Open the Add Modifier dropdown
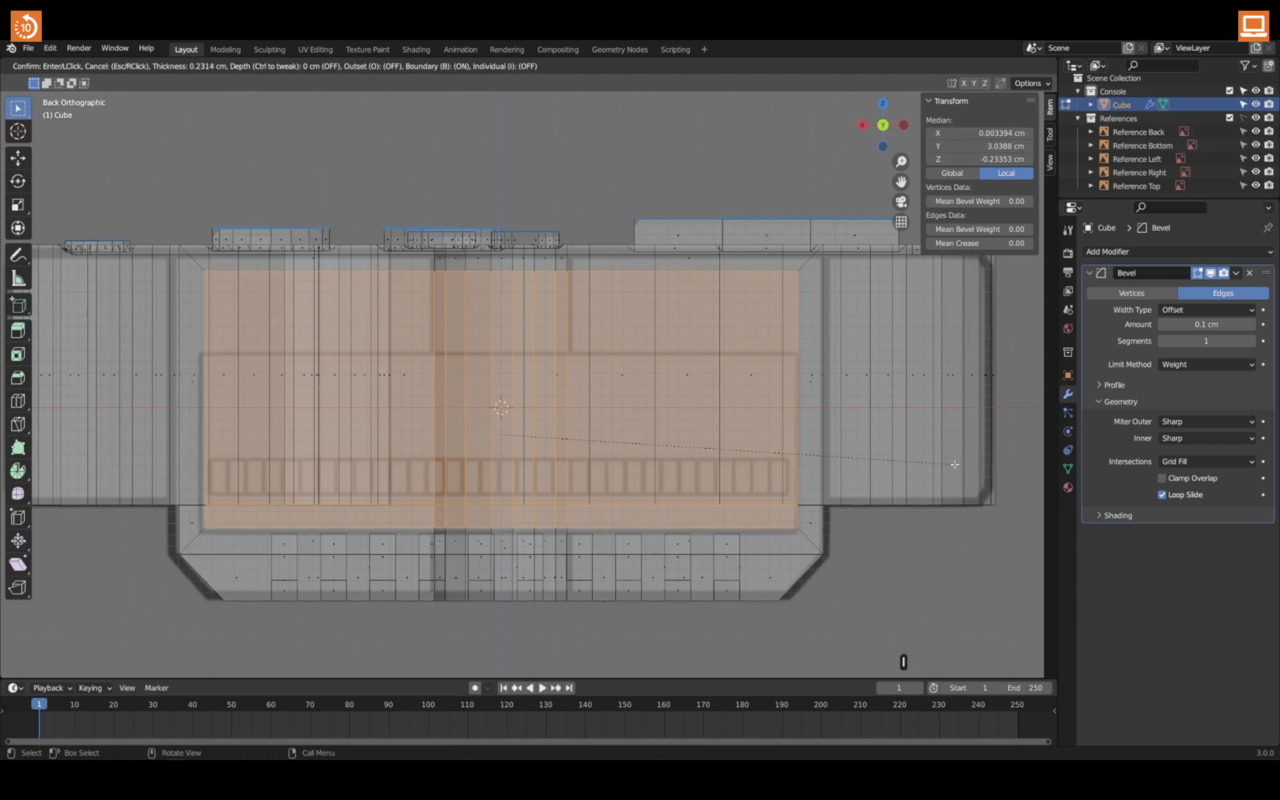 [1178, 252]
